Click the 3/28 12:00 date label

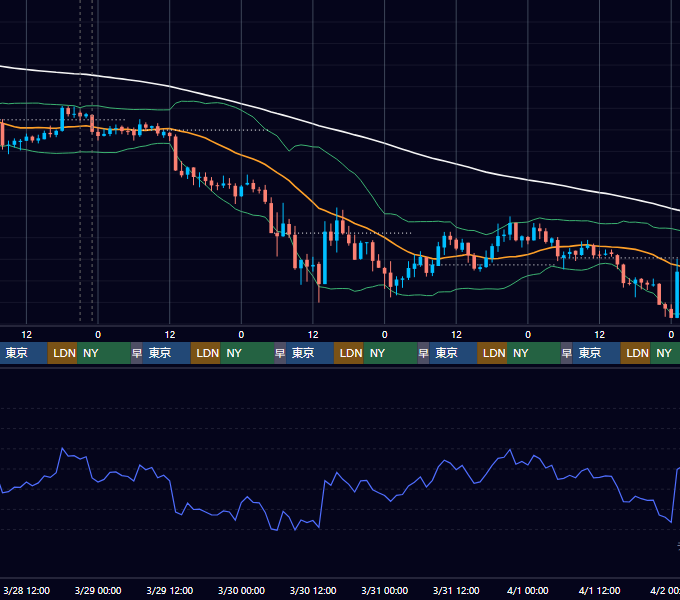click(x=27, y=590)
